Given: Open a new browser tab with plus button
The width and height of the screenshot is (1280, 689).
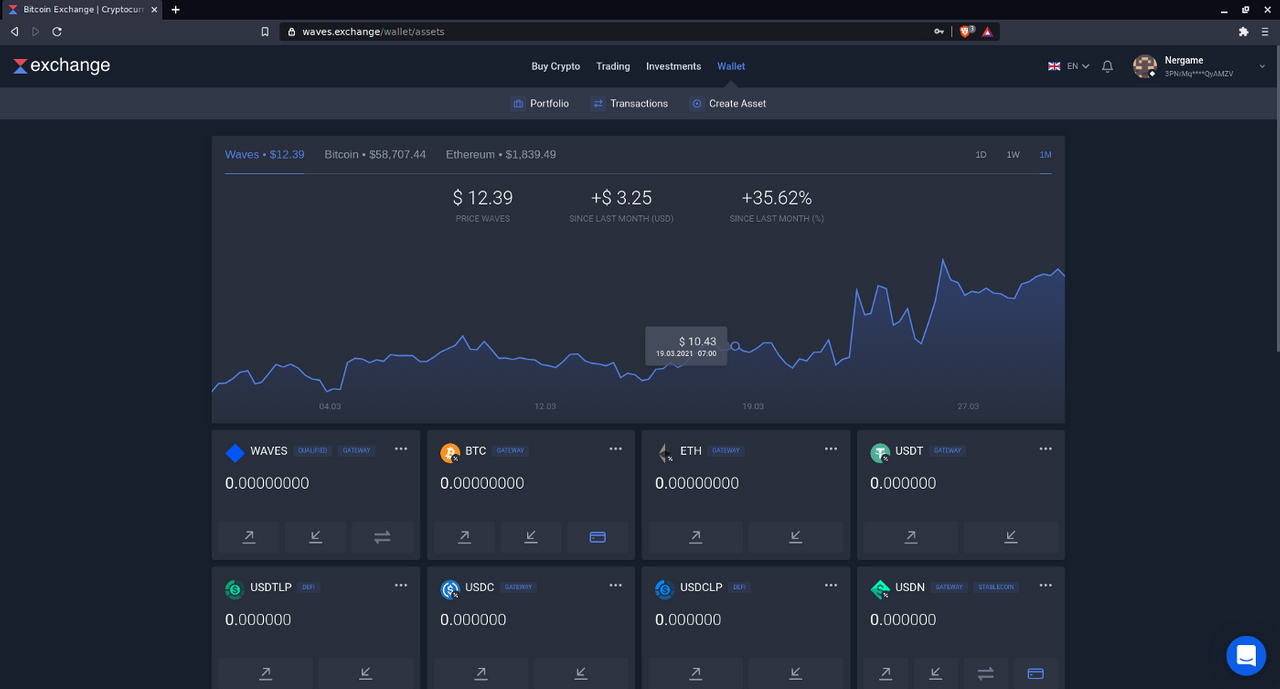Looking at the screenshot, I should (x=176, y=9).
